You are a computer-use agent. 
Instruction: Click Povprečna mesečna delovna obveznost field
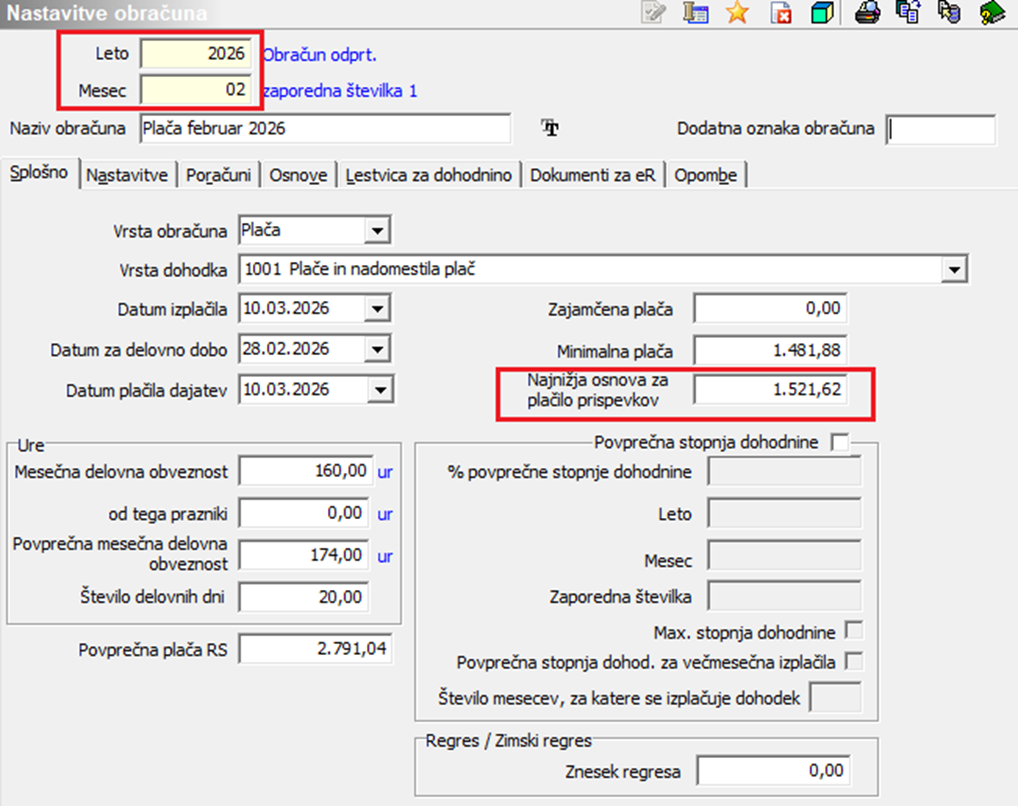coord(303,555)
